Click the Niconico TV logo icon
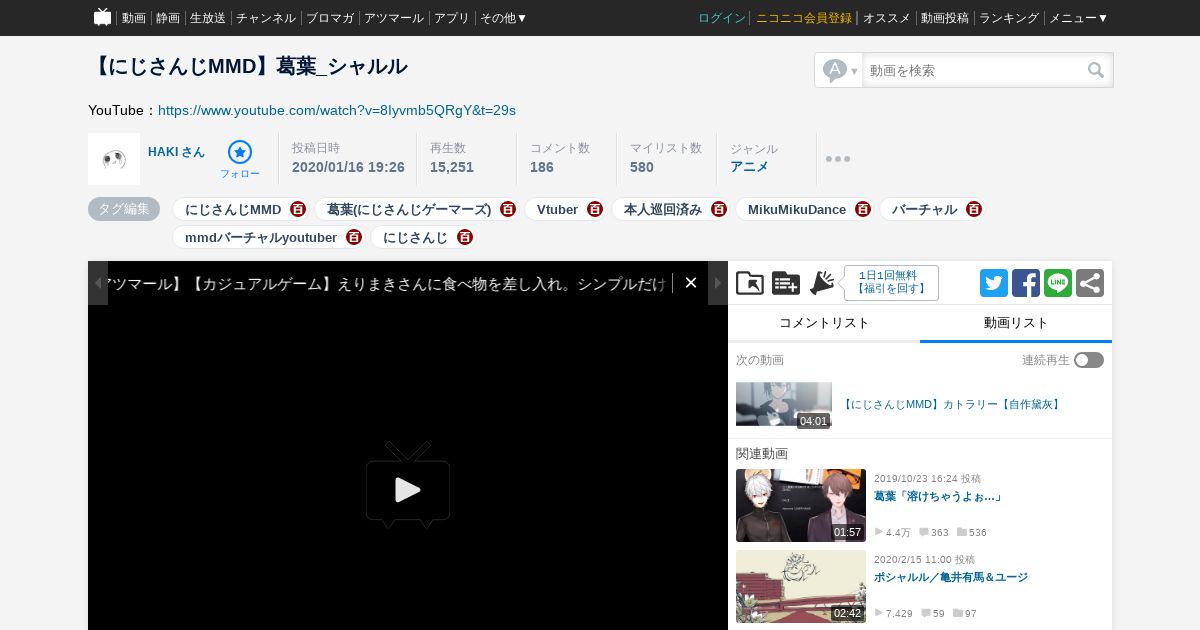The image size is (1200, 630). pyautogui.click(x=102, y=17)
